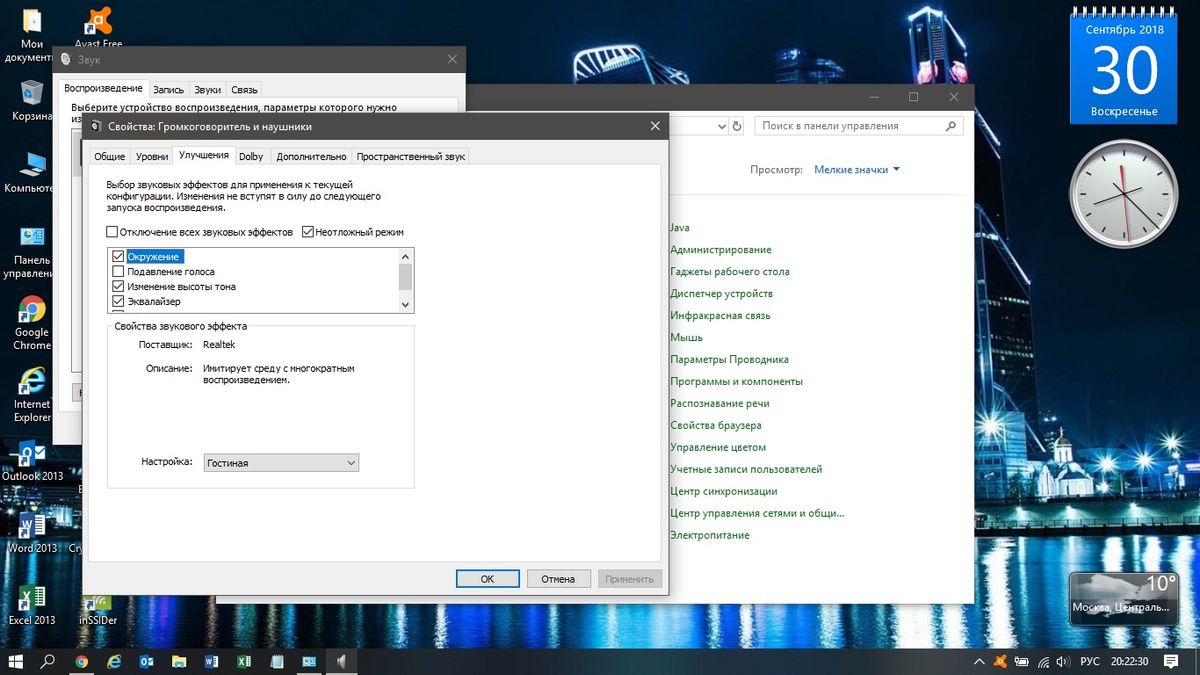Enable the 'Подавление голоса' effect checkbox
The height and width of the screenshot is (675, 1200).
pyautogui.click(x=119, y=272)
